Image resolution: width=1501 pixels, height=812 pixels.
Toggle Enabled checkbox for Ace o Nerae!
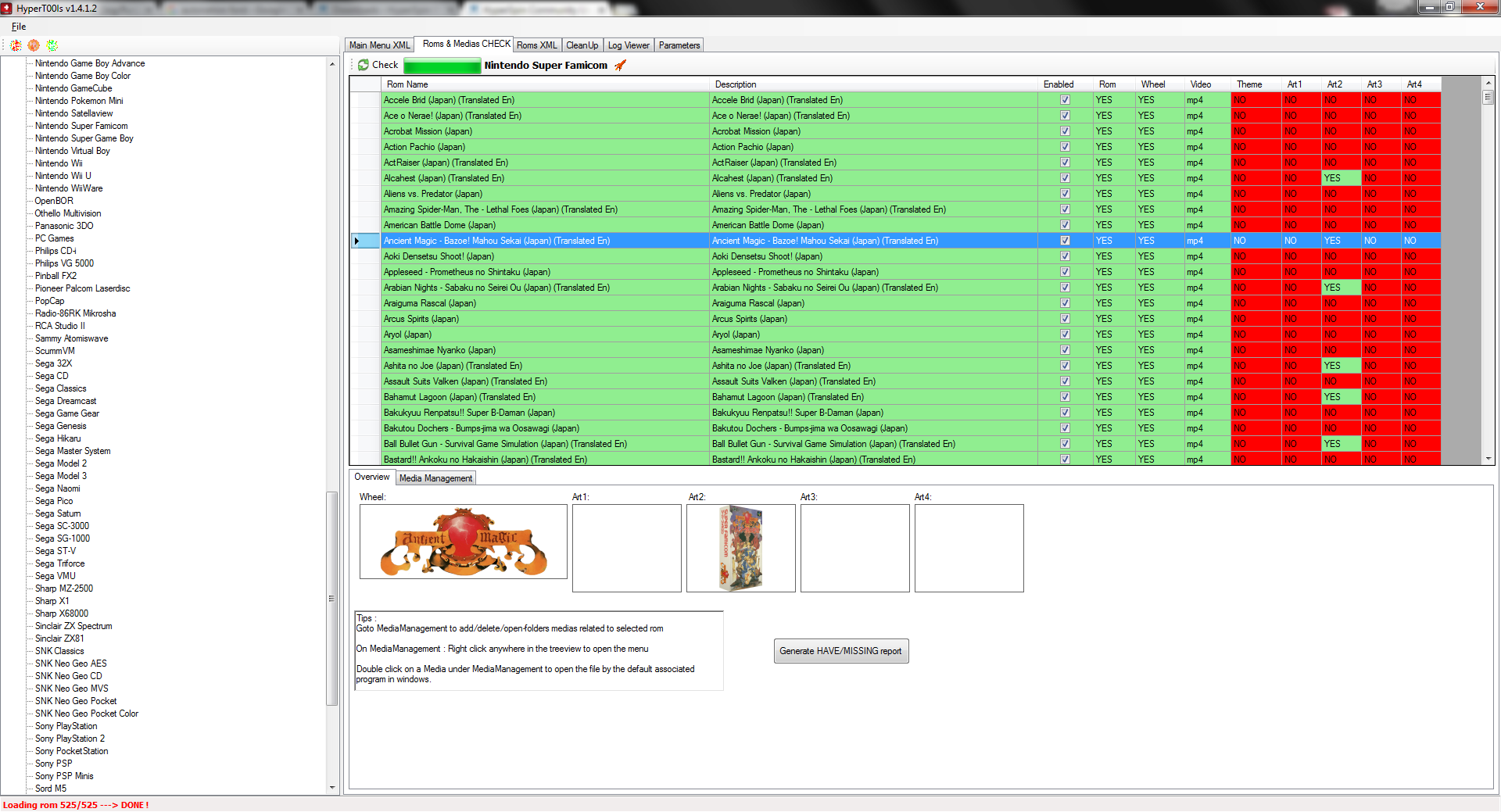pos(1065,116)
